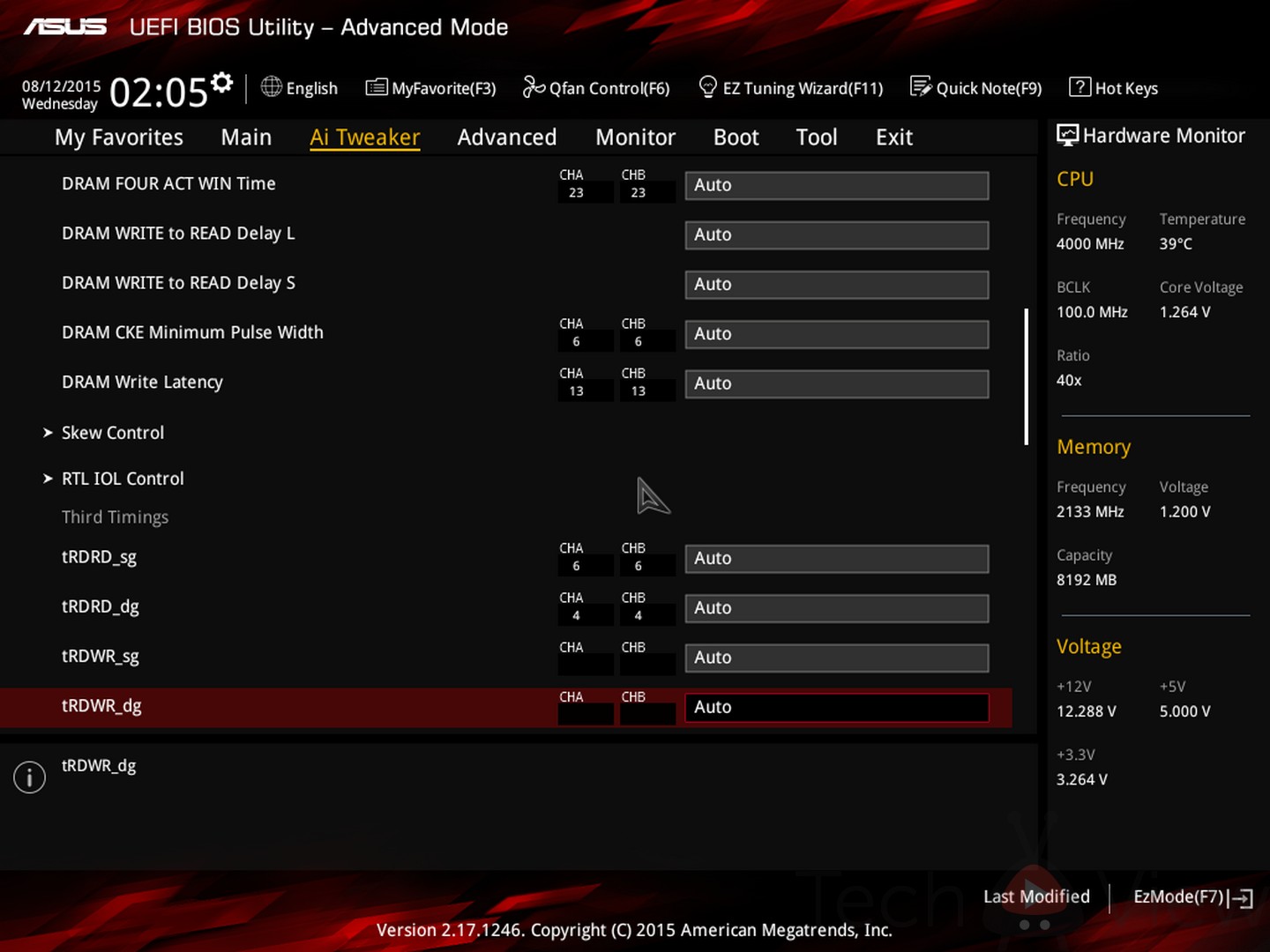1270x952 pixels.
Task: Show Hot Keys list
Action: pyautogui.click(x=1126, y=88)
